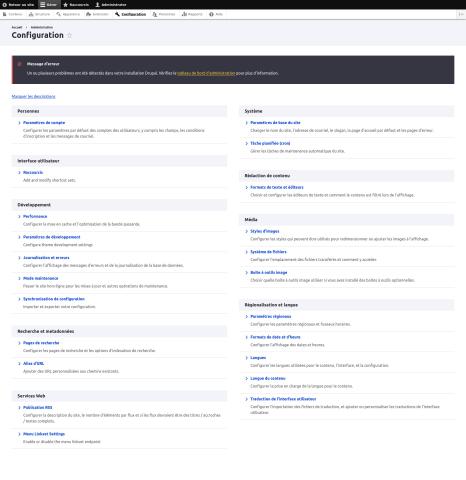
Task: Open the Aide help menu
Action: (x=216, y=14)
